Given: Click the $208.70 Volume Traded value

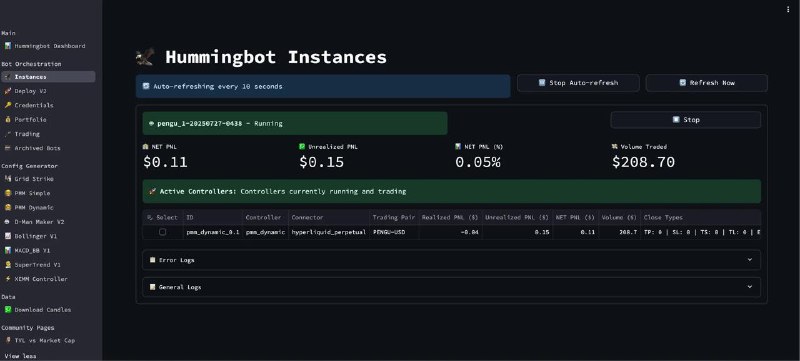Looking at the screenshot, I should (x=643, y=162).
